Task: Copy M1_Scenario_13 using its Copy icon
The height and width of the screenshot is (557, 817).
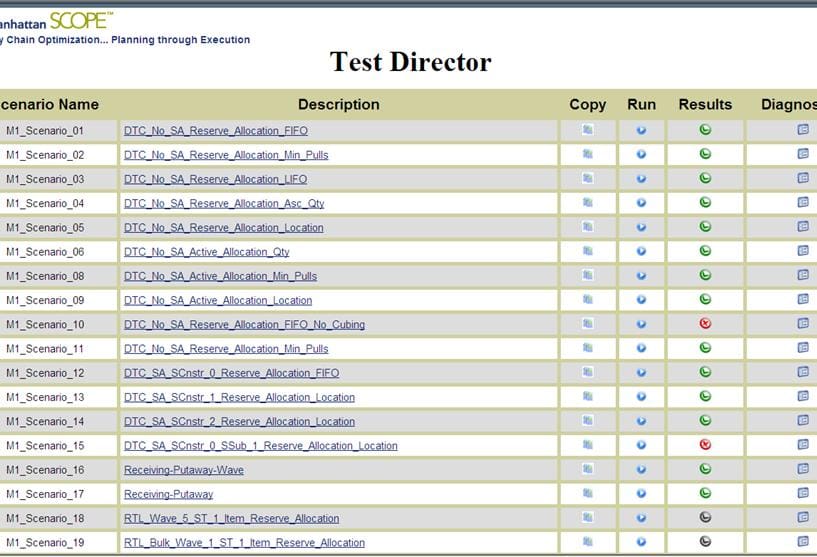Action: [x=588, y=396]
